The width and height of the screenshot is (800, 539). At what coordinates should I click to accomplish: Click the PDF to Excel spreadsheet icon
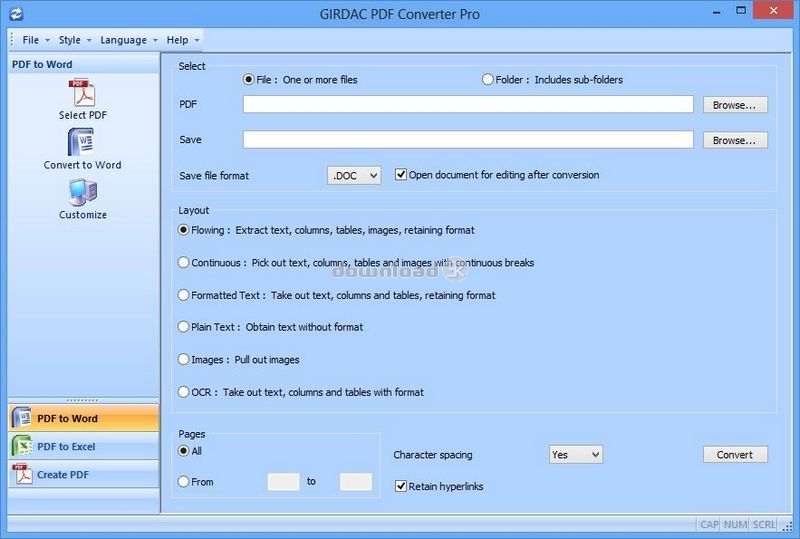22,446
